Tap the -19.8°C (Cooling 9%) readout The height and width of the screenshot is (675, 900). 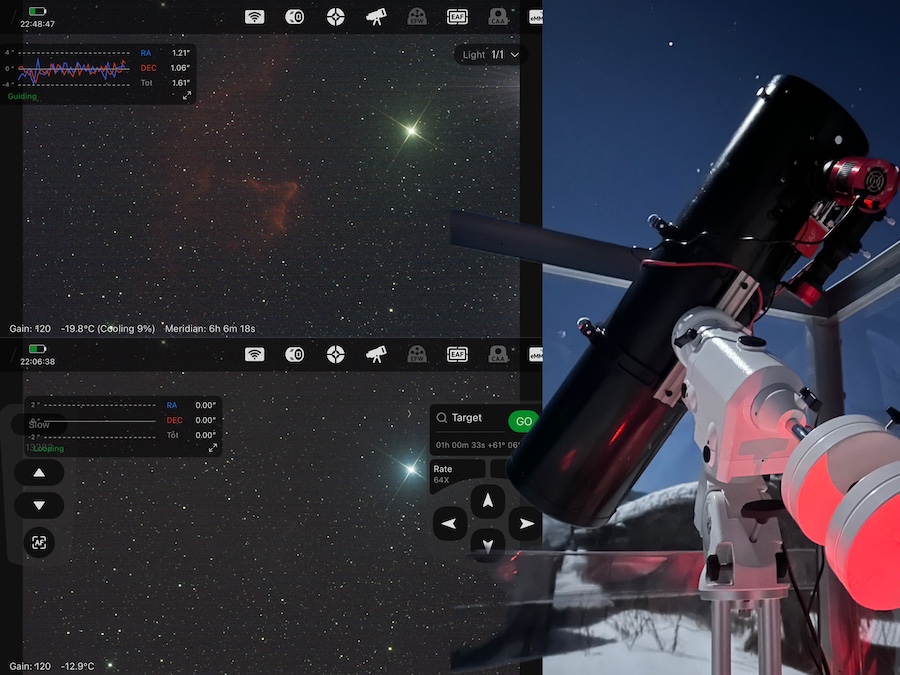point(108,329)
